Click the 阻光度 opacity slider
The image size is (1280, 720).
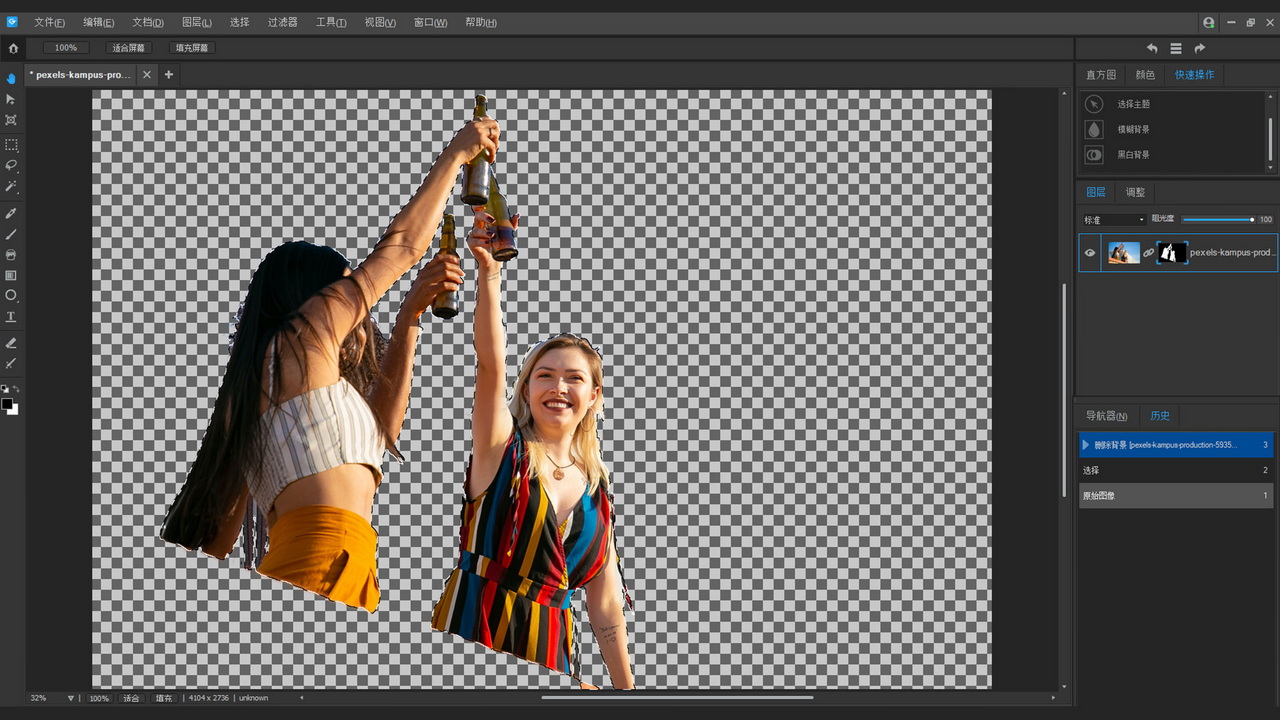[1217, 220]
